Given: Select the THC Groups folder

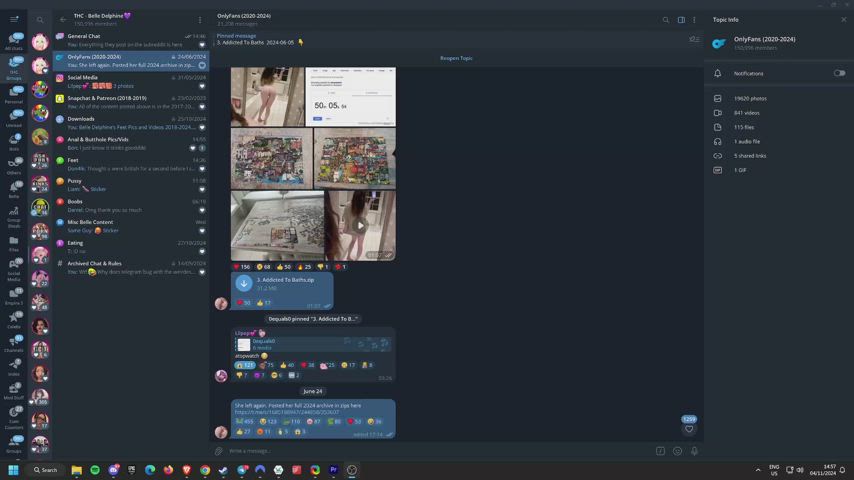Looking at the screenshot, I should point(14,68).
